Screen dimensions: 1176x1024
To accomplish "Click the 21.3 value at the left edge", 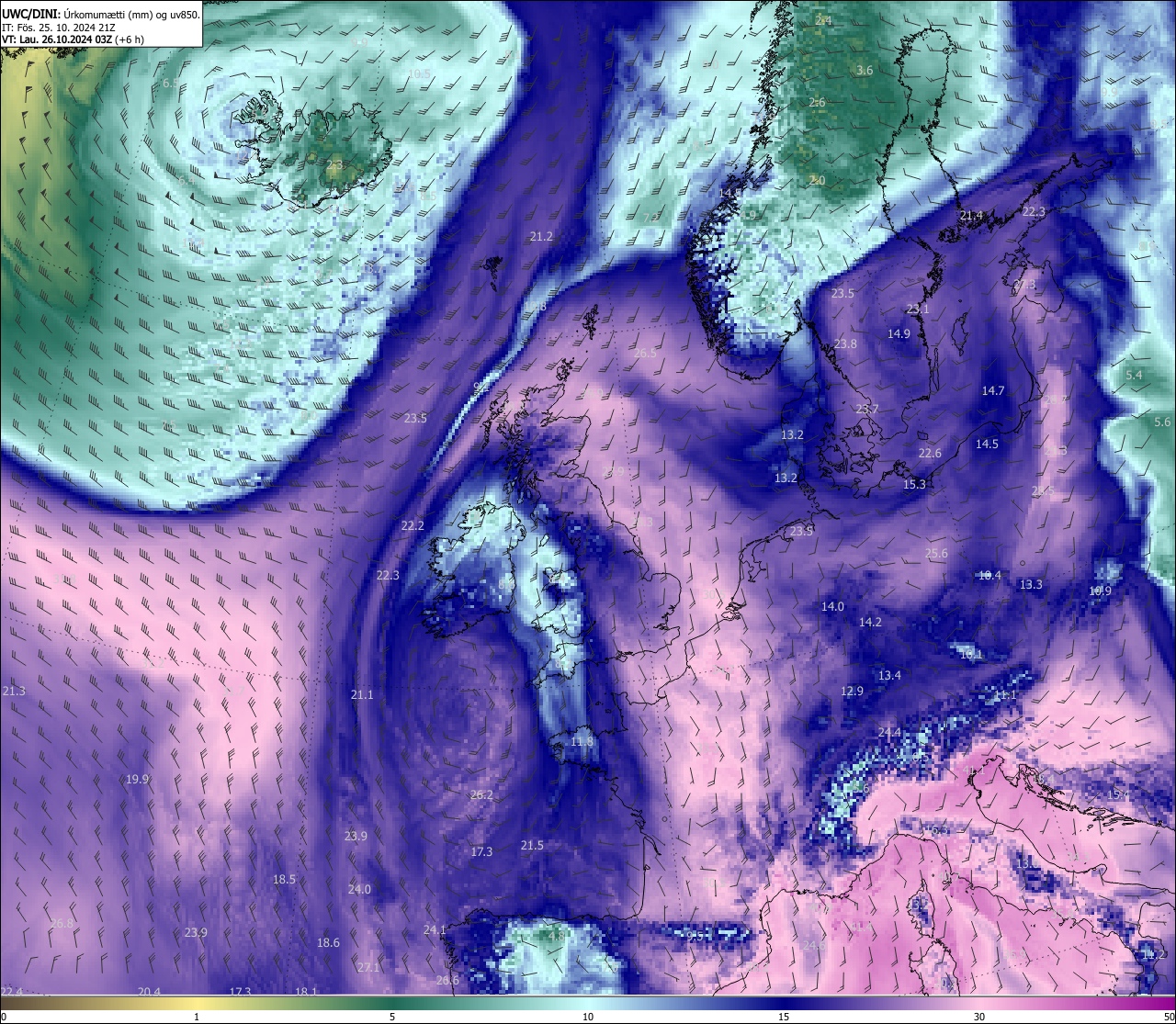I will click(14, 692).
